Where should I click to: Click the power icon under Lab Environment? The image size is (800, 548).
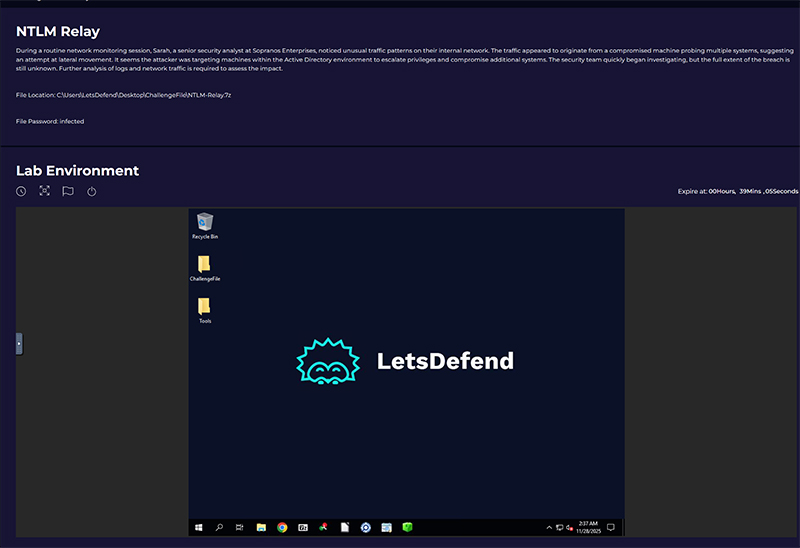coord(92,191)
